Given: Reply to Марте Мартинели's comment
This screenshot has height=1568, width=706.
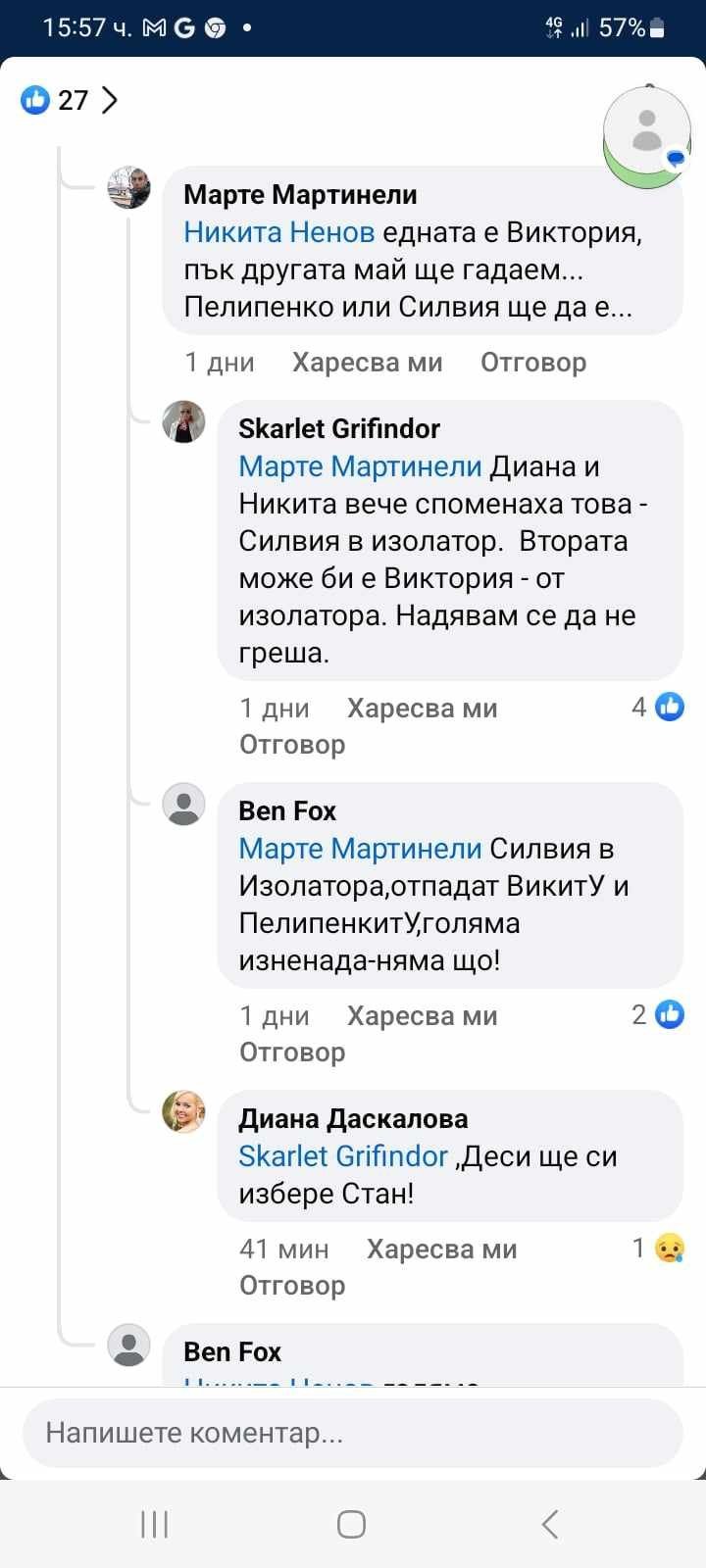Looking at the screenshot, I should (x=532, y=363).
